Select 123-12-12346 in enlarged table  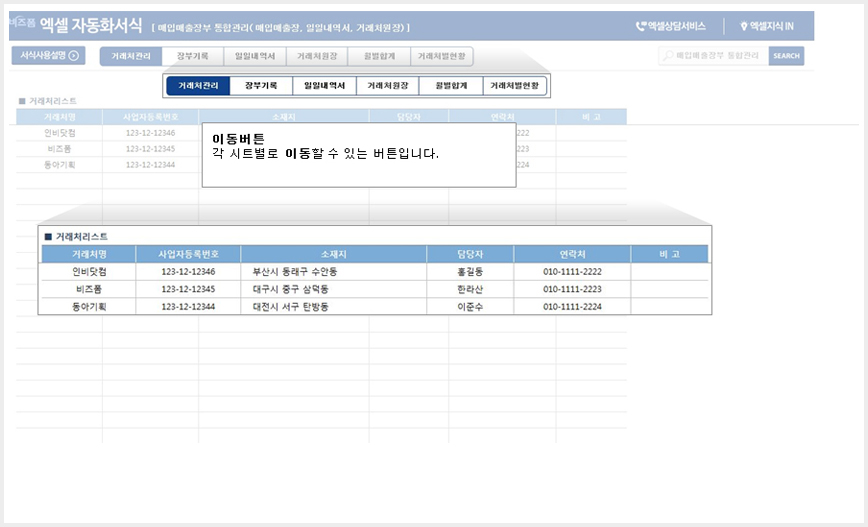(x=188, y=272)
